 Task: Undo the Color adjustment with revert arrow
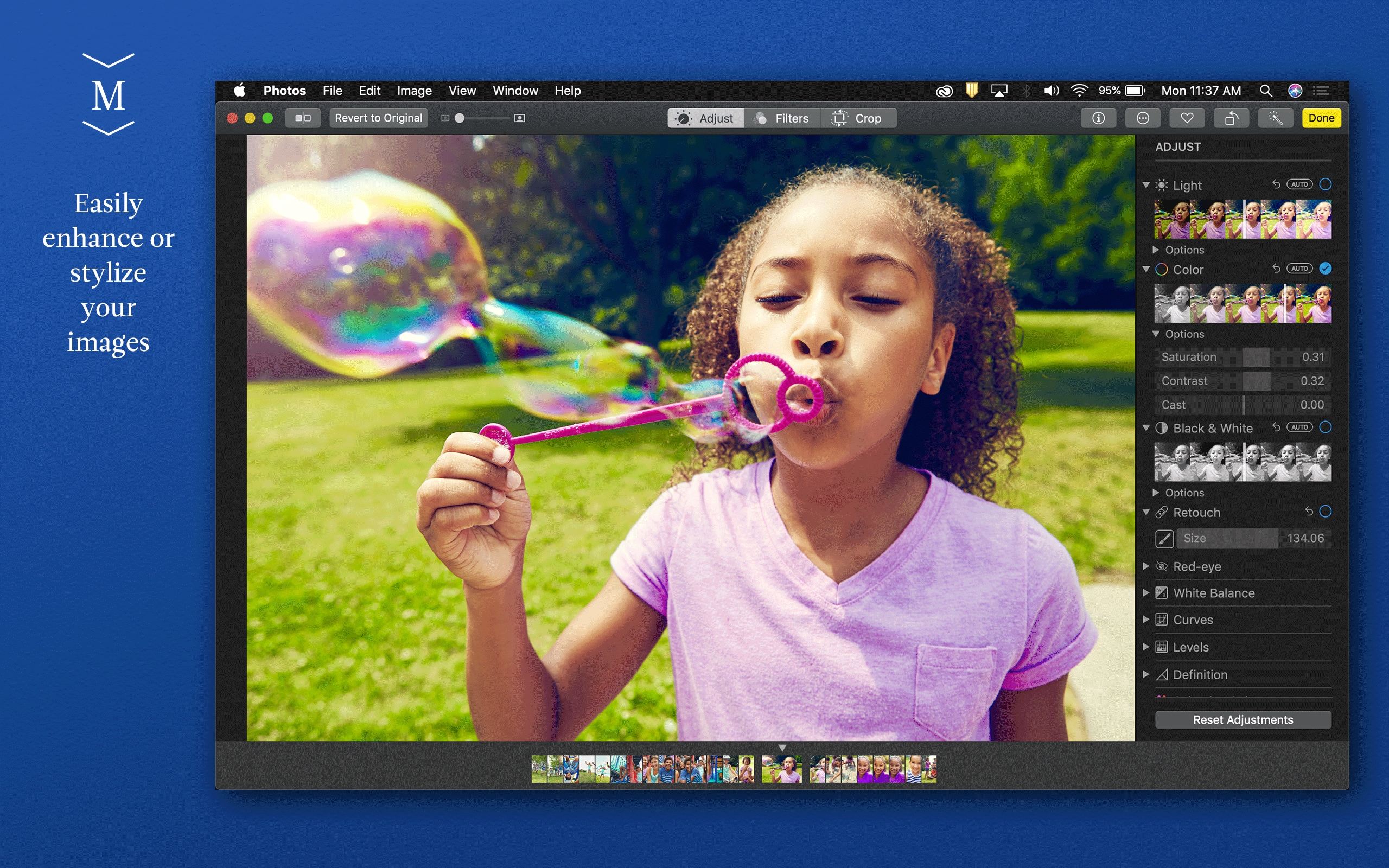(x=1276, y=269)
